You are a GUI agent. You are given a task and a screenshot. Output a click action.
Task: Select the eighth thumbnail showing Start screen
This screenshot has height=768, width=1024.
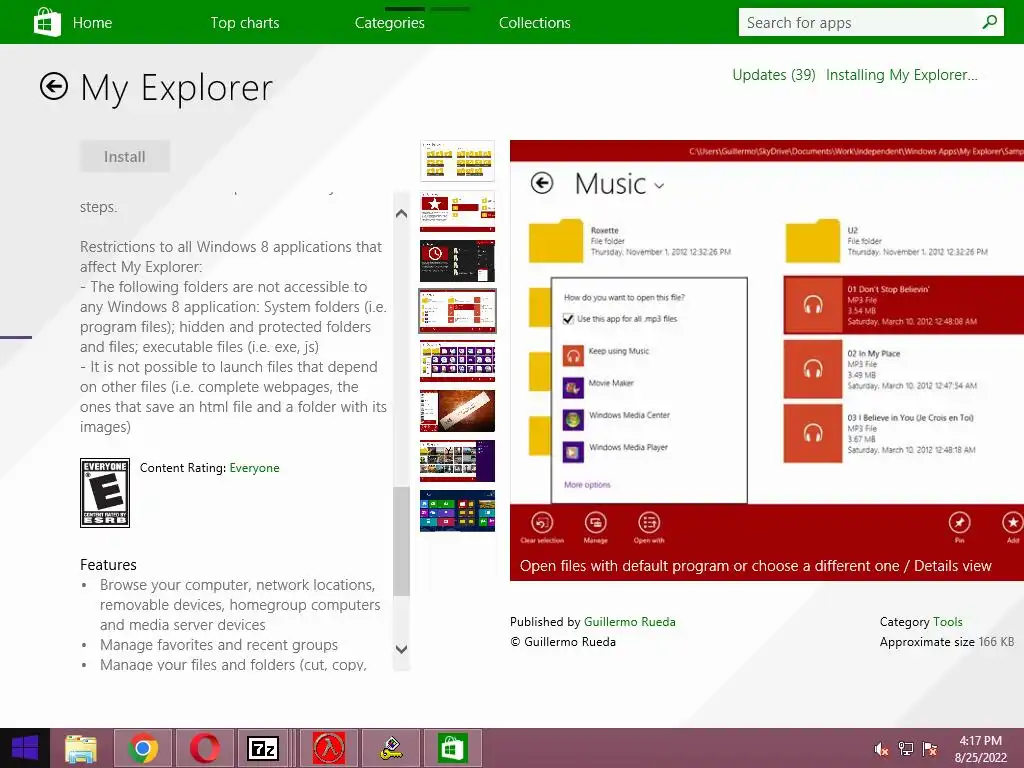[457, 511]
